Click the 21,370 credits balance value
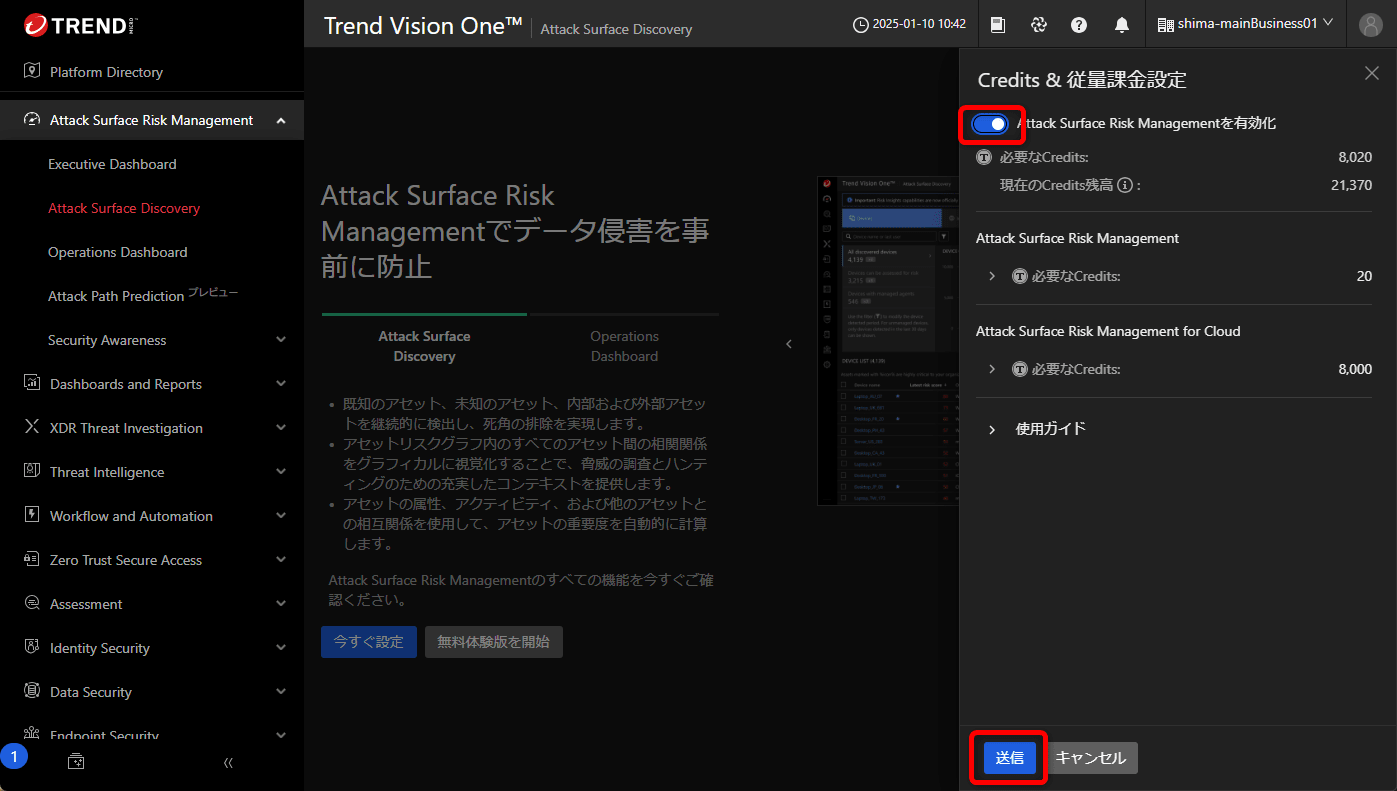1397x791 pixels. 1351,185
